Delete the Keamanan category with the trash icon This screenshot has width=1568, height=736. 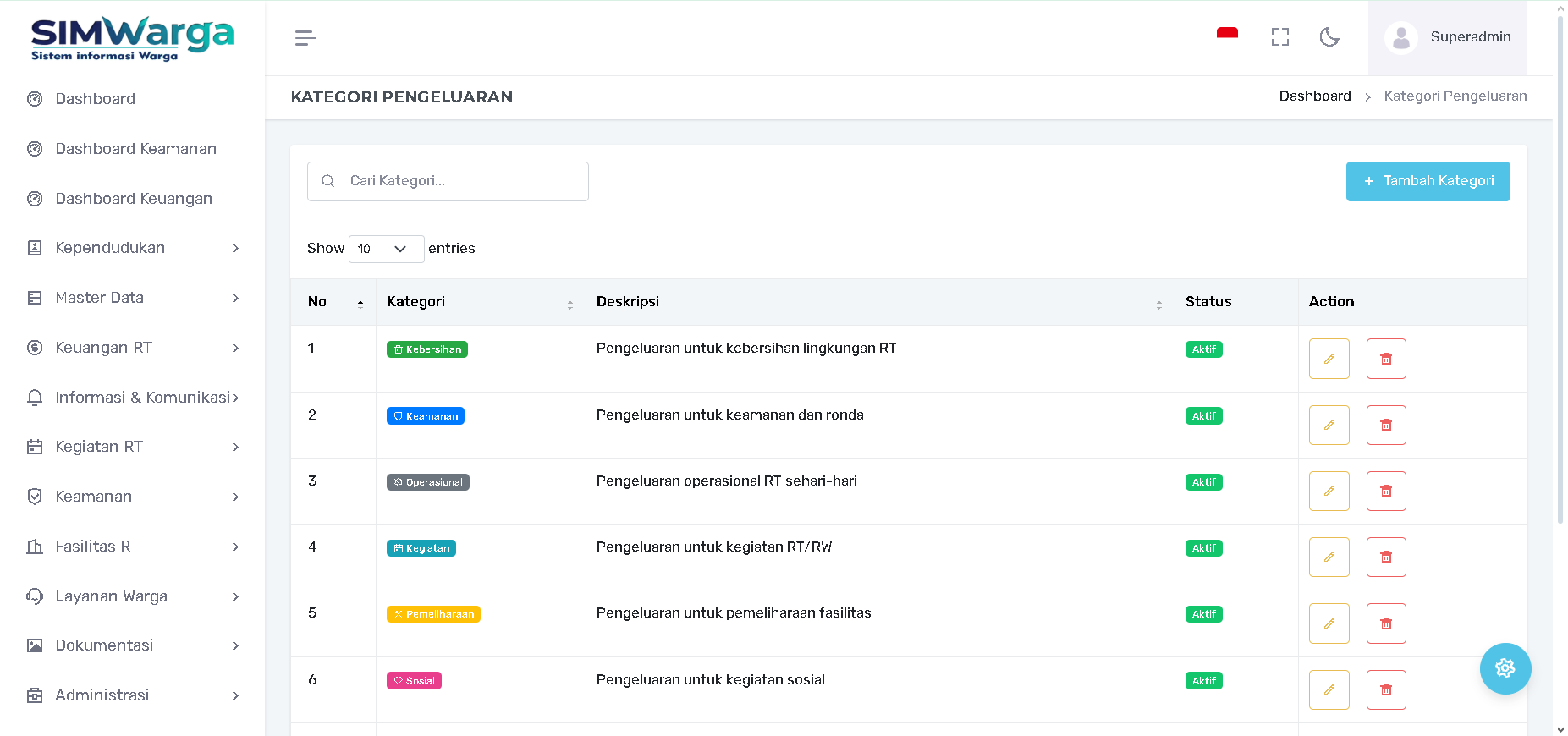1385,426
